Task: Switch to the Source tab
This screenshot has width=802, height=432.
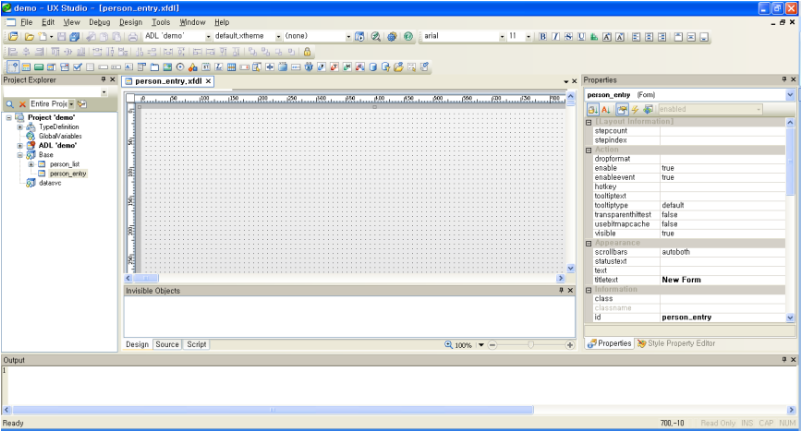Action: click(x=167, y=344)
